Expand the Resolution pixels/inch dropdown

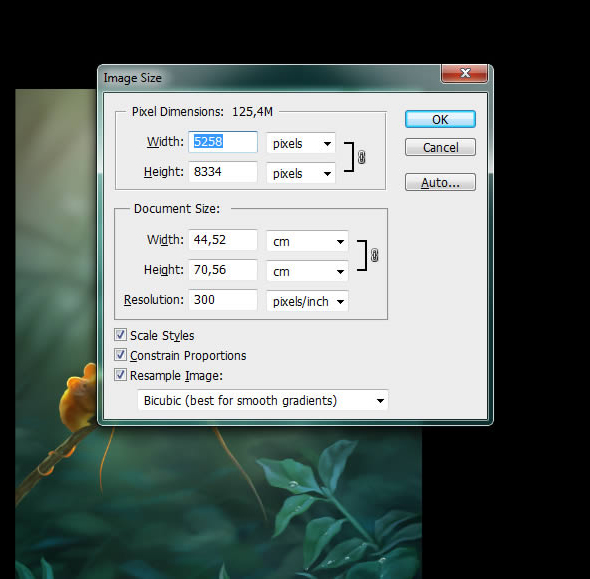pyautogui.click(x=307, y=301)
